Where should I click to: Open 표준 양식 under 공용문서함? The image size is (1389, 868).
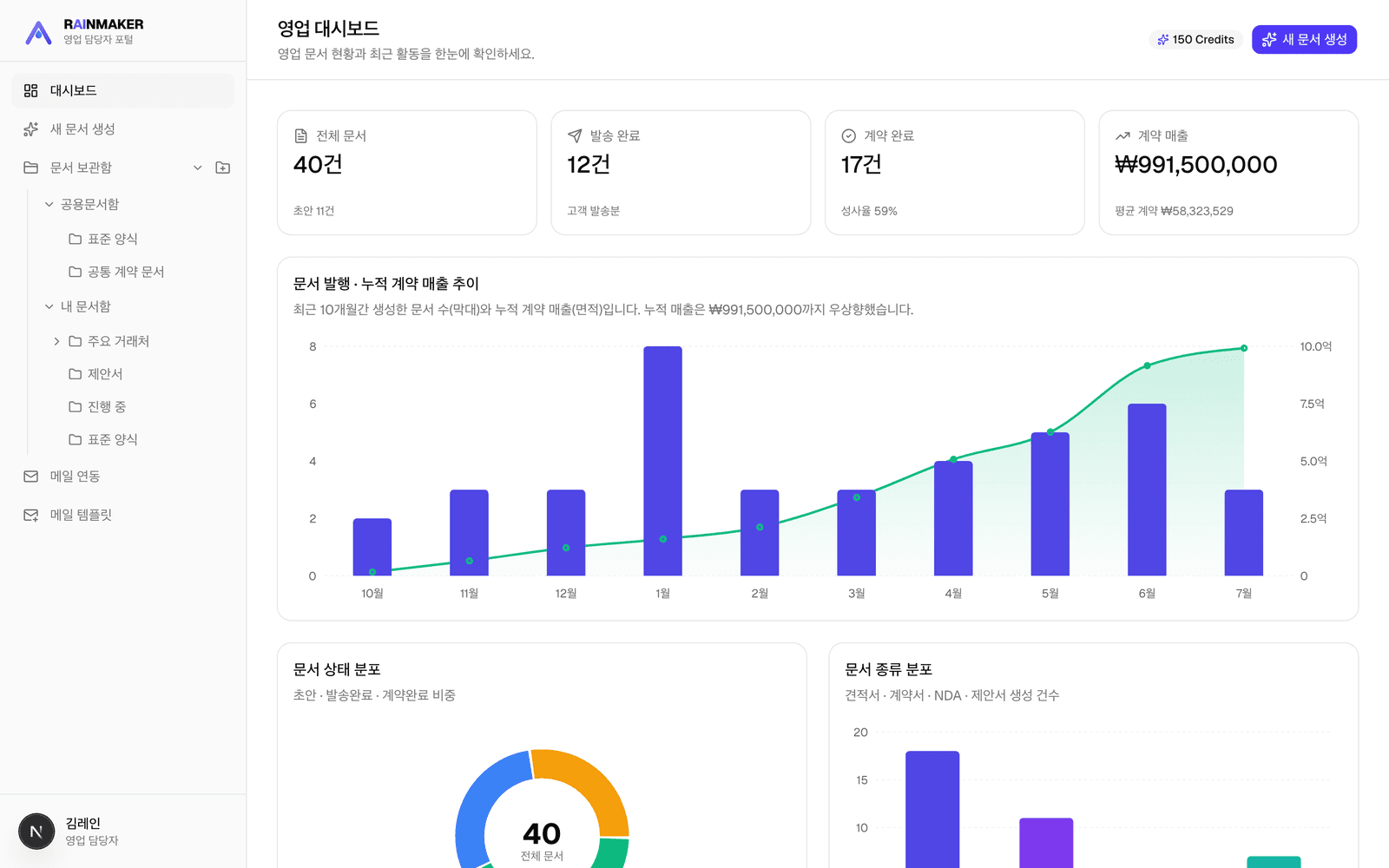(x=113, y=239)
